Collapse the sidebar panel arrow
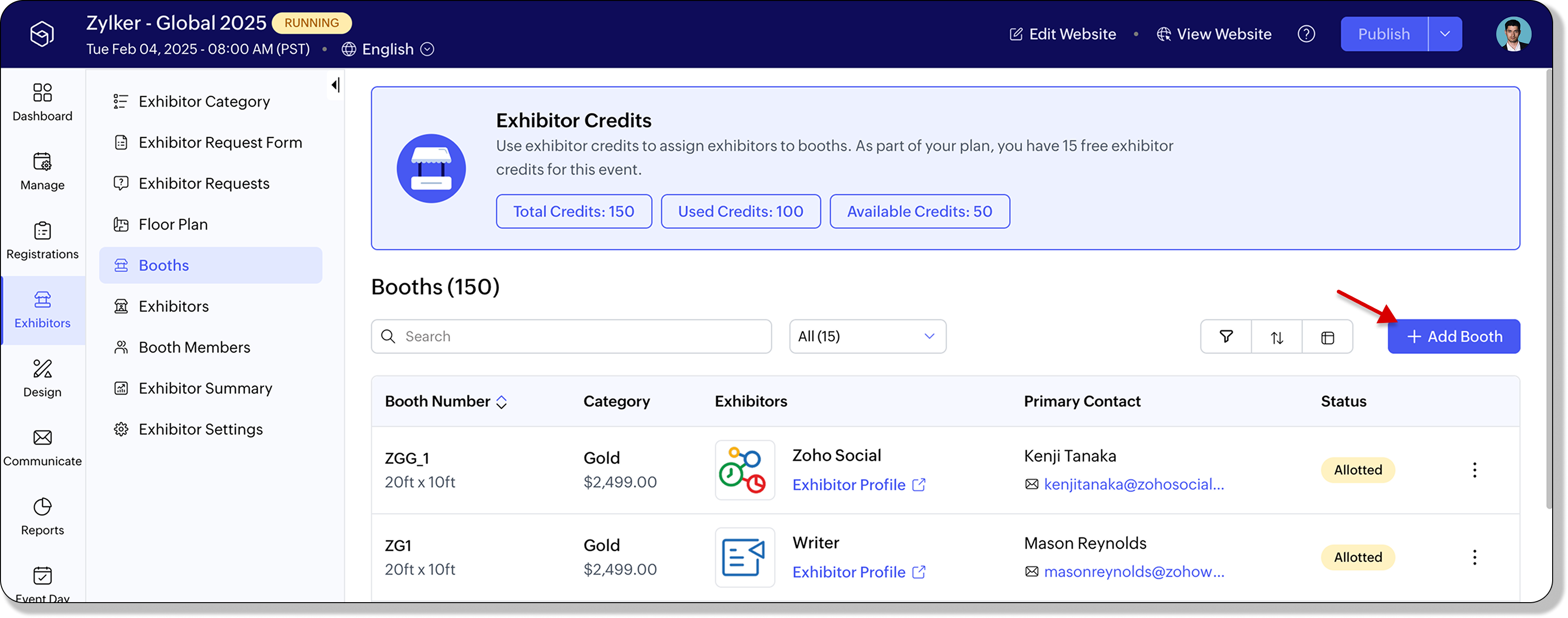 tap(336, 85)
